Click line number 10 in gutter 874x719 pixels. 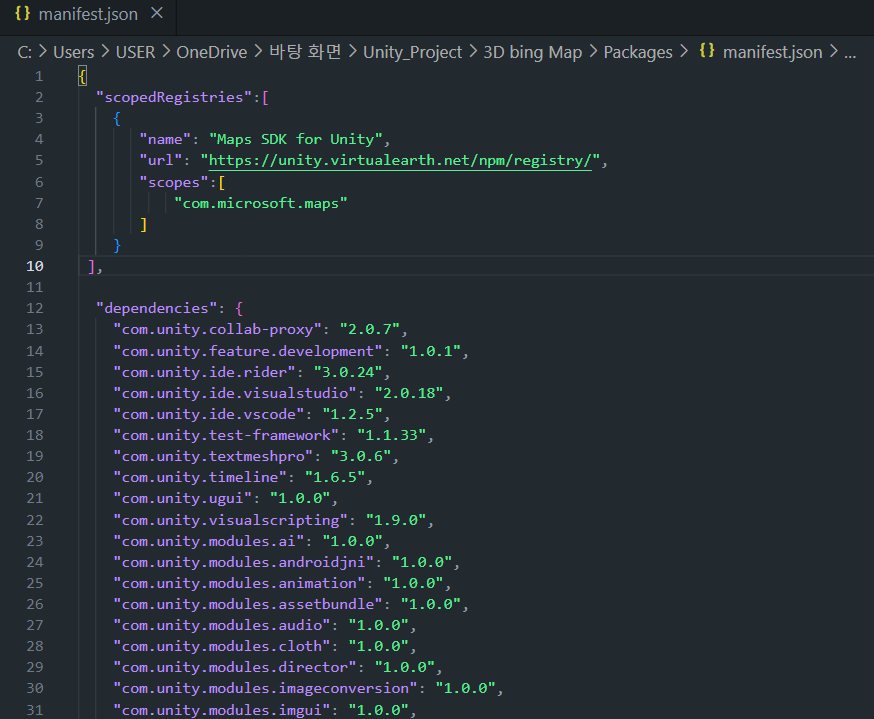[x=35, y=266]
